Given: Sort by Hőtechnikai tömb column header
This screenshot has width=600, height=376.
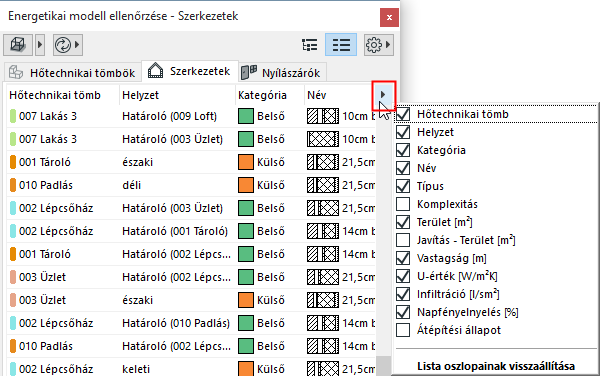Looking at the screenshot, I should [x=55, y=95].
